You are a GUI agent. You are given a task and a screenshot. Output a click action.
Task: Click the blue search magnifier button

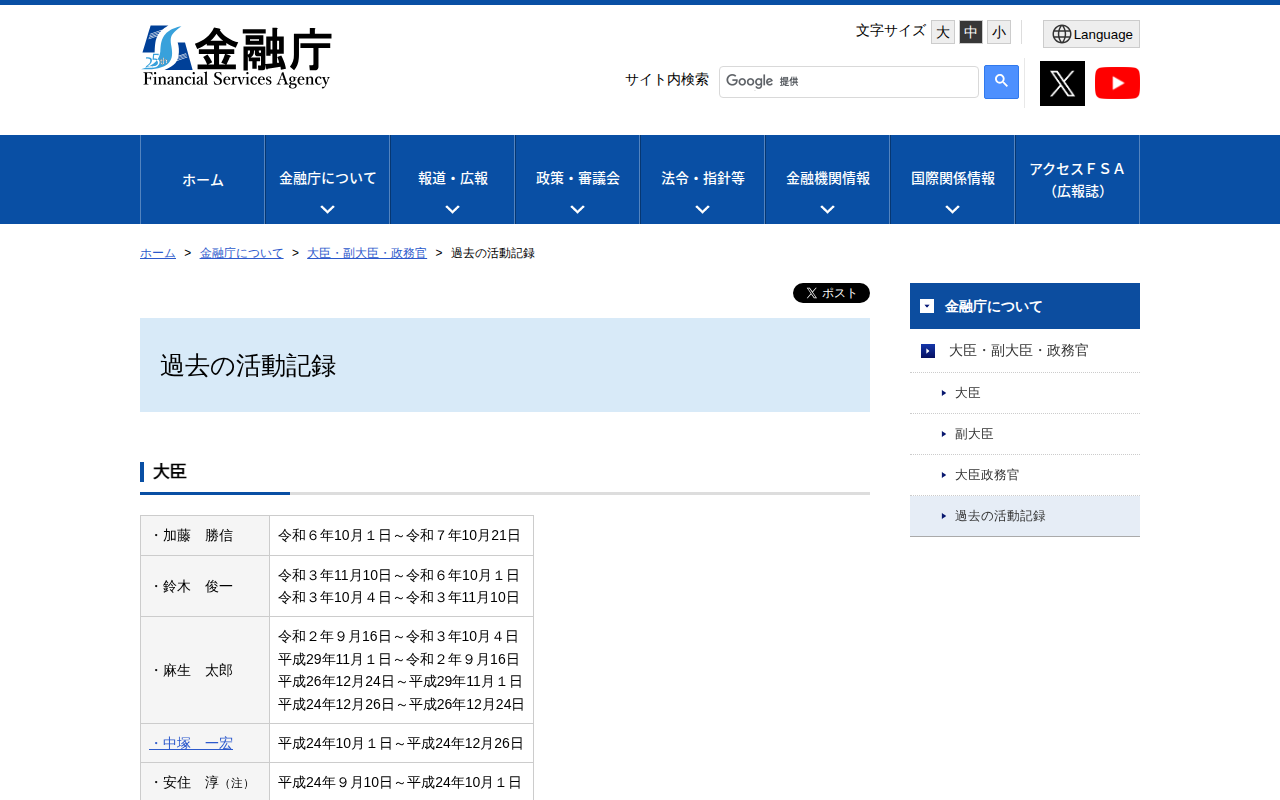coord(1001,82)
